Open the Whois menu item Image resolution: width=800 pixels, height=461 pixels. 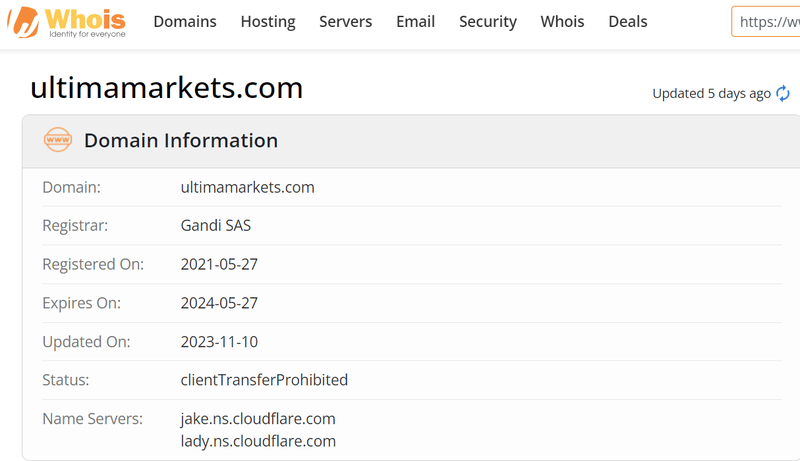click(x=562, y=21)
